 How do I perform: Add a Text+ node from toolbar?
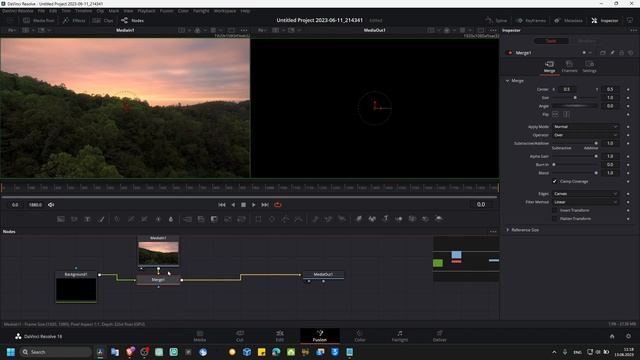coord(87,219)
